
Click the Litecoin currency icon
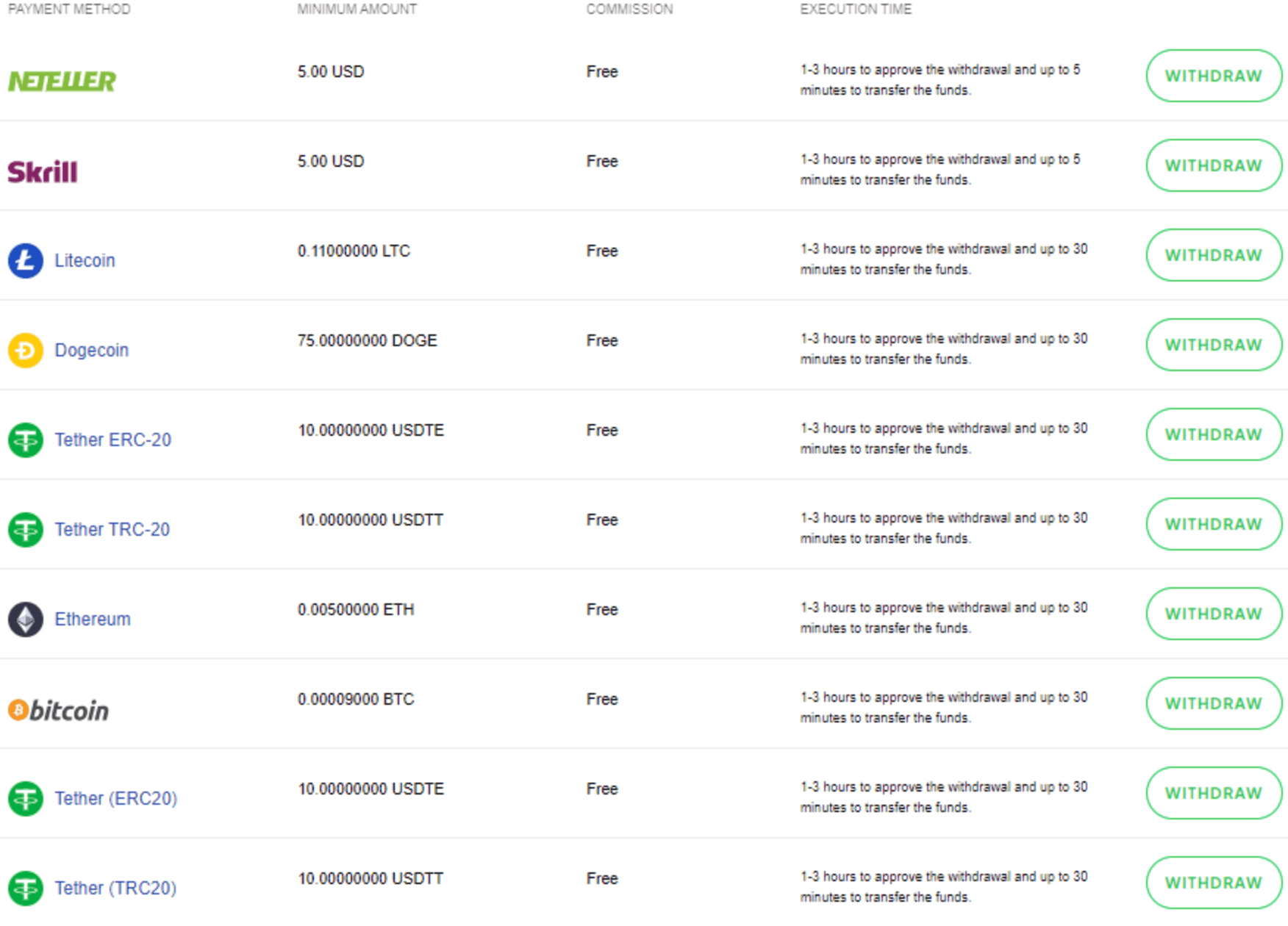coord(24,260)
